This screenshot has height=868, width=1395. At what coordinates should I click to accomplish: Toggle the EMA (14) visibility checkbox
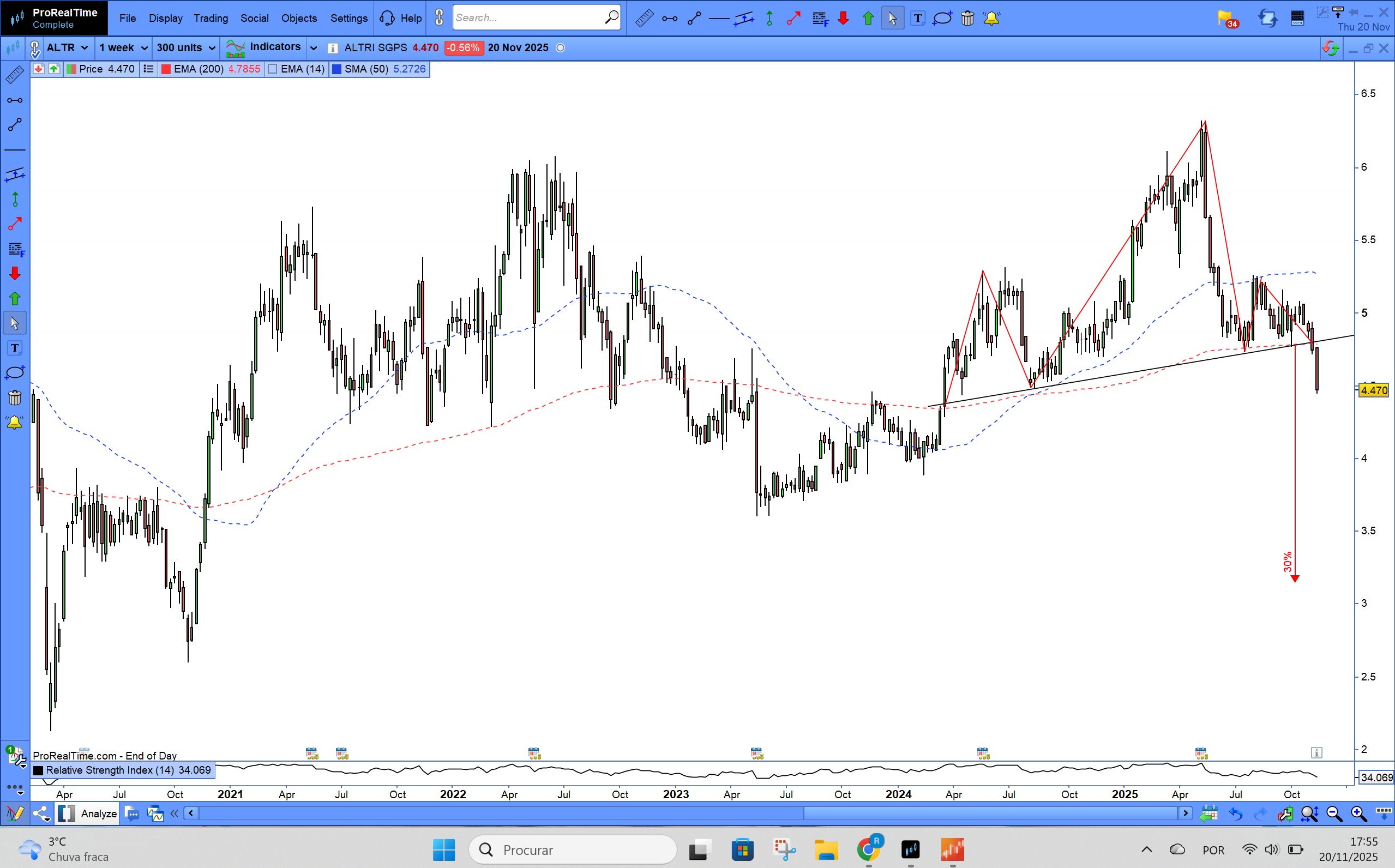coord(273,69)
